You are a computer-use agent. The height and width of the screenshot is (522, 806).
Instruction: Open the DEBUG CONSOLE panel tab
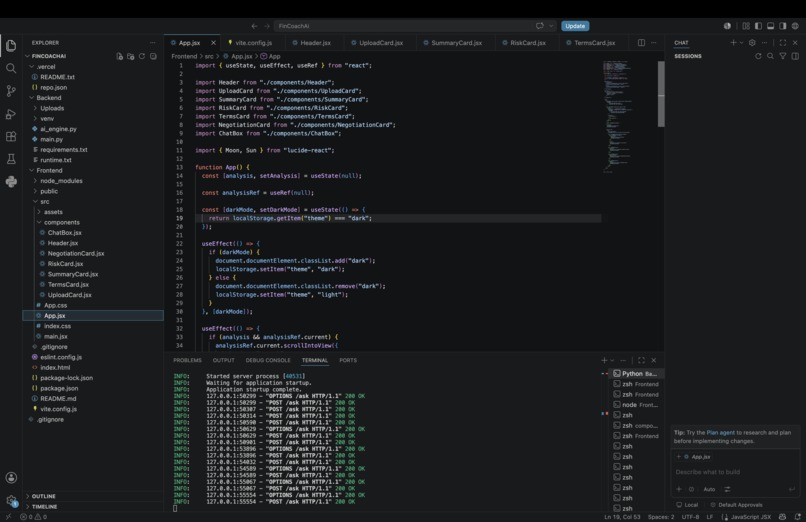[x=268, y=360]
